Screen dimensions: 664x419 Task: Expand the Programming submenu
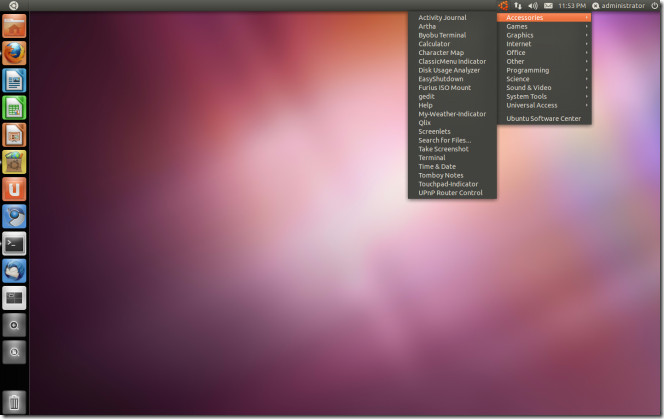click(544, 70)
